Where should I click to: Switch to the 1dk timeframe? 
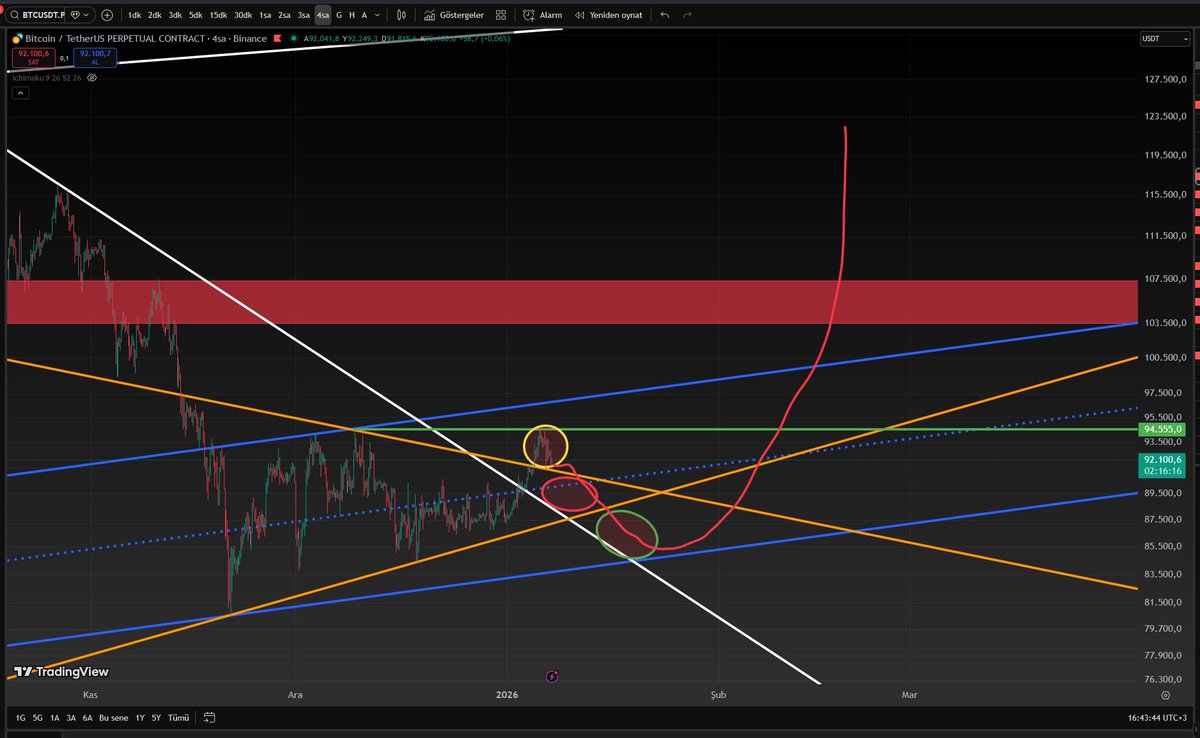click(134, 15)
